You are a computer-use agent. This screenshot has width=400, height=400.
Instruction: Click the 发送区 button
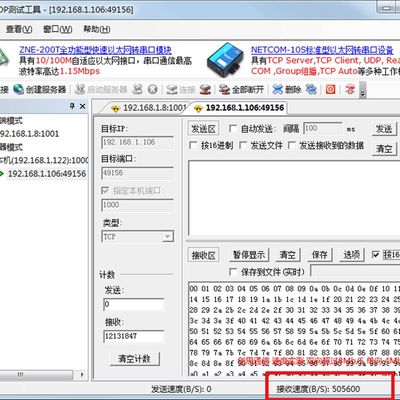point(203,129)
